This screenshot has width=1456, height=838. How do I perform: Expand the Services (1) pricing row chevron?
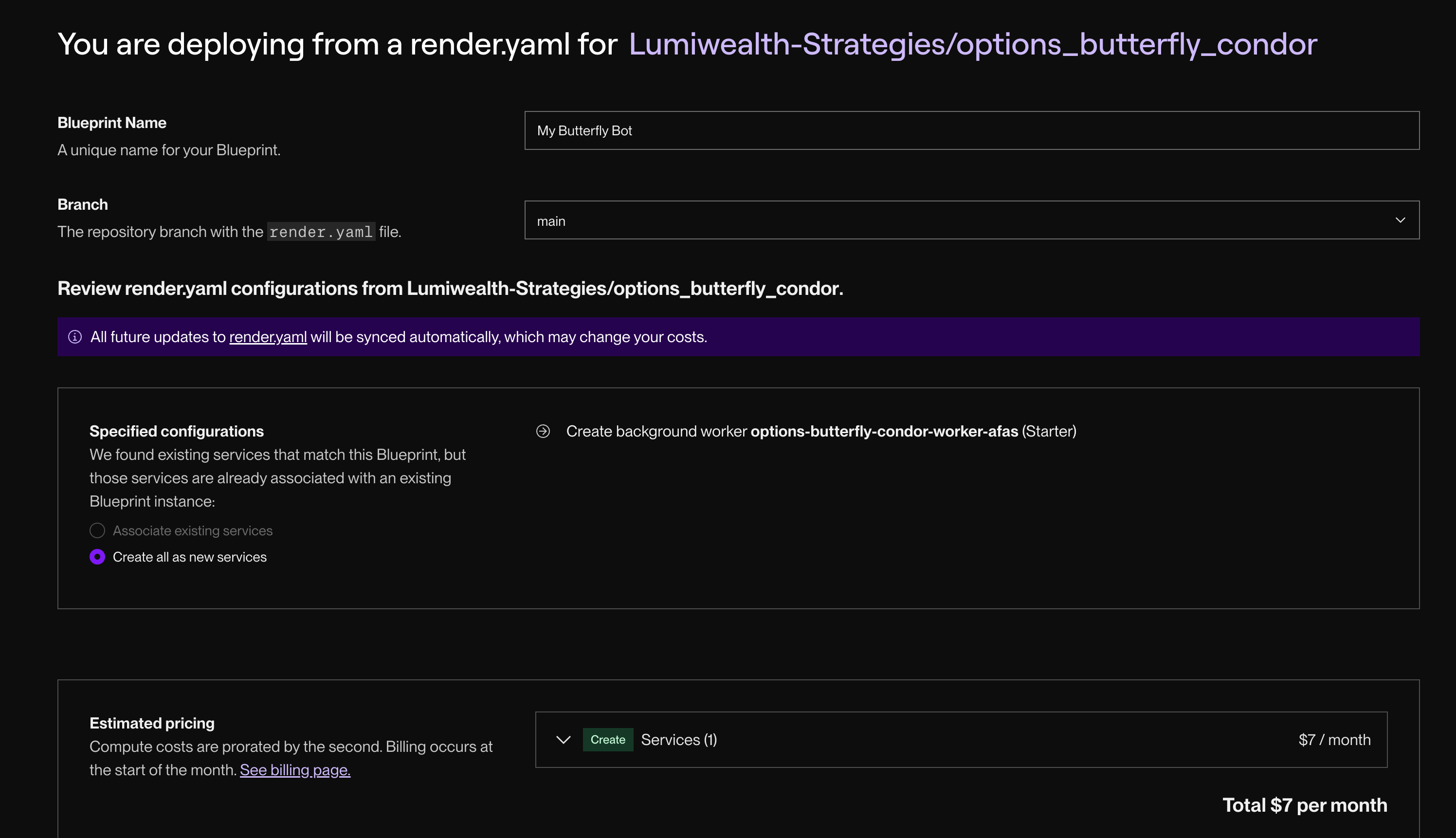564,740
